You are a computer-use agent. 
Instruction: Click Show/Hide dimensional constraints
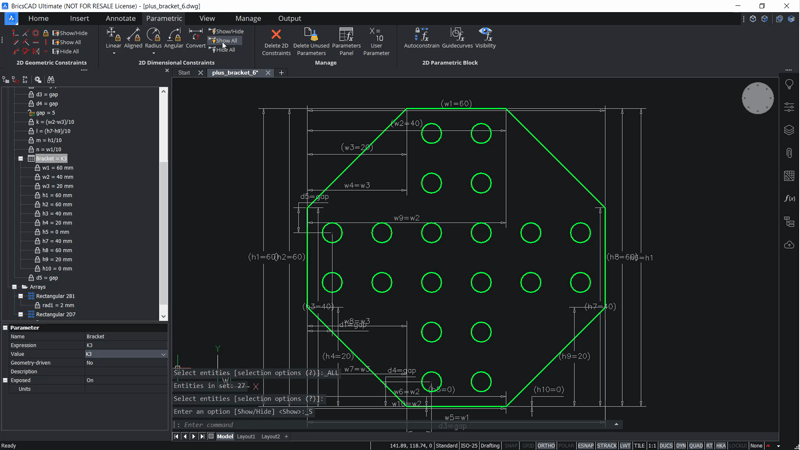pyautogui.click(x=226, y=31)
